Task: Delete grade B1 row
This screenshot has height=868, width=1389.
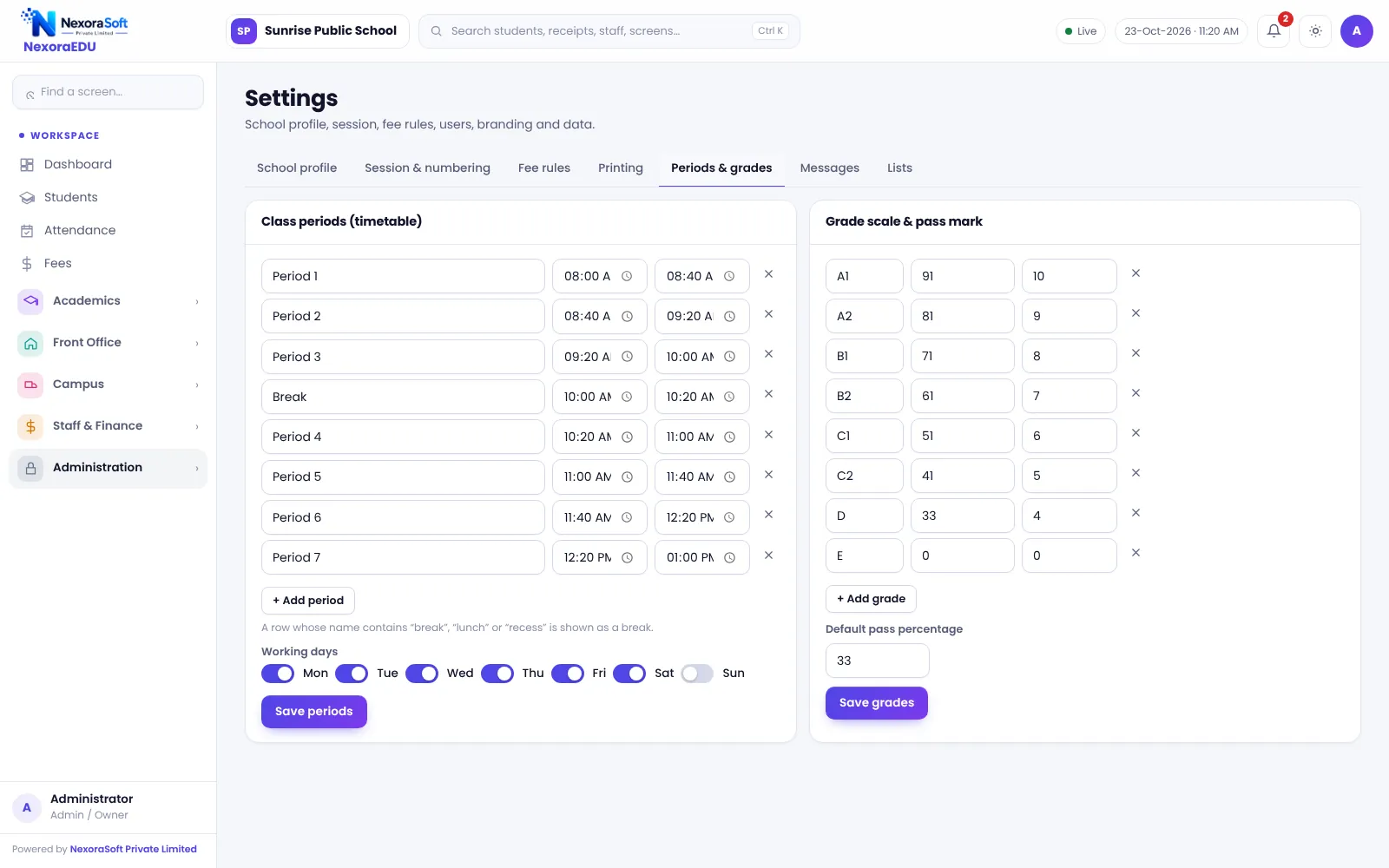Action: (x=1136, y=353)
